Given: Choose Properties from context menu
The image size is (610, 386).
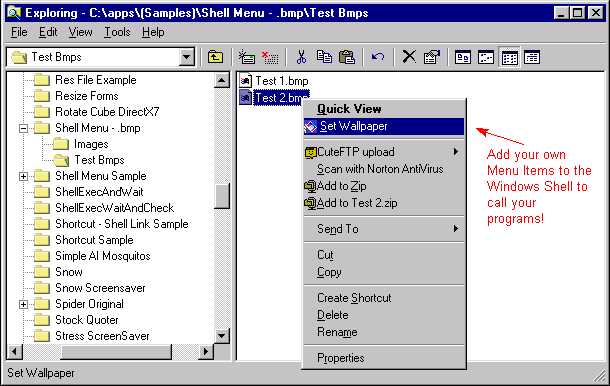Looking at the screenshot, I should click(x=384, y=358).
